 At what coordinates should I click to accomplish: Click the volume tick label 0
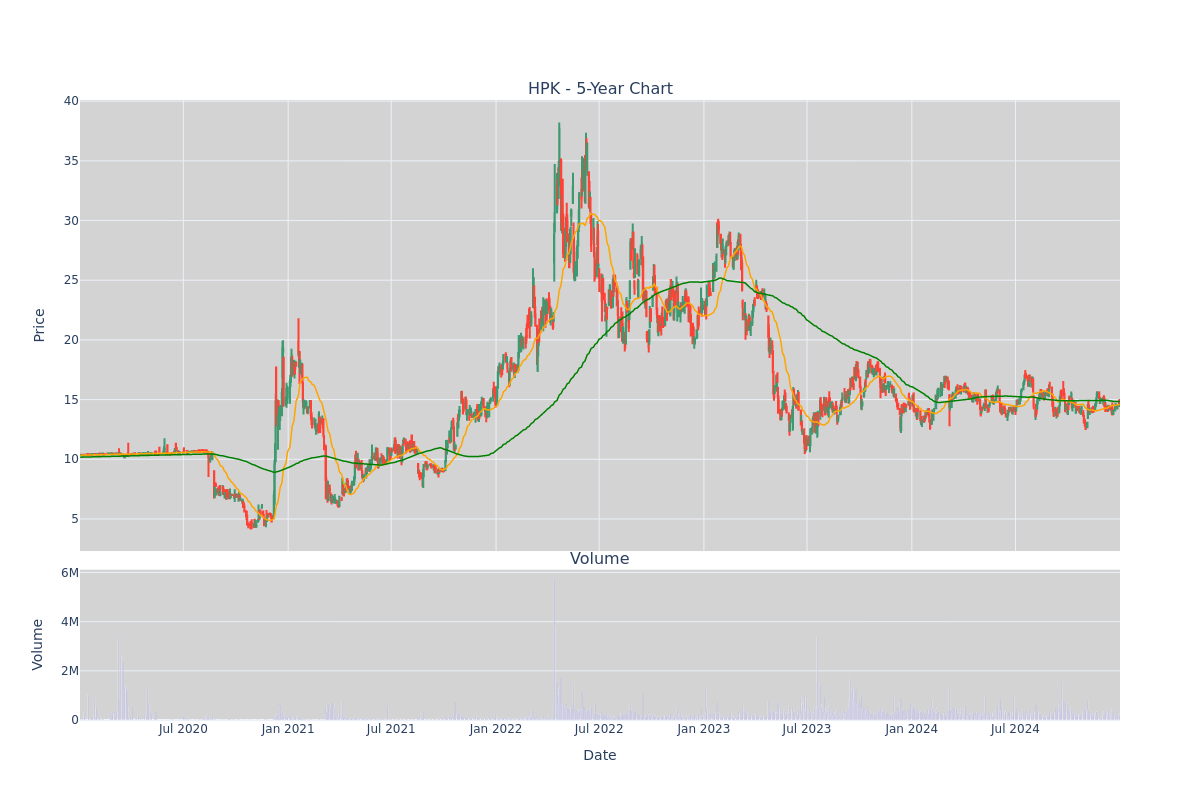pyautogui.click(x=75, y=720)
